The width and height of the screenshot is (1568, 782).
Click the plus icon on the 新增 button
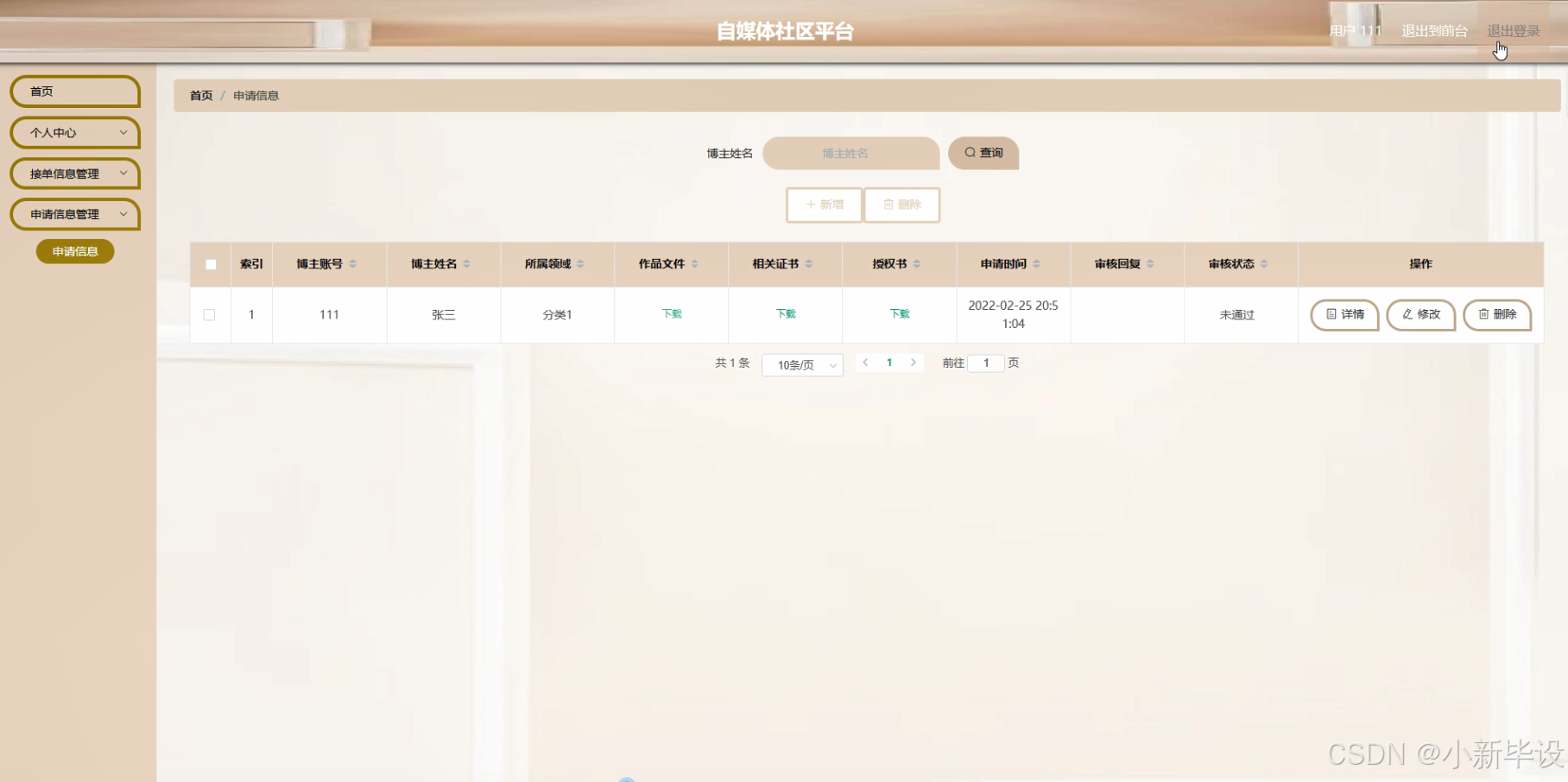810,205
